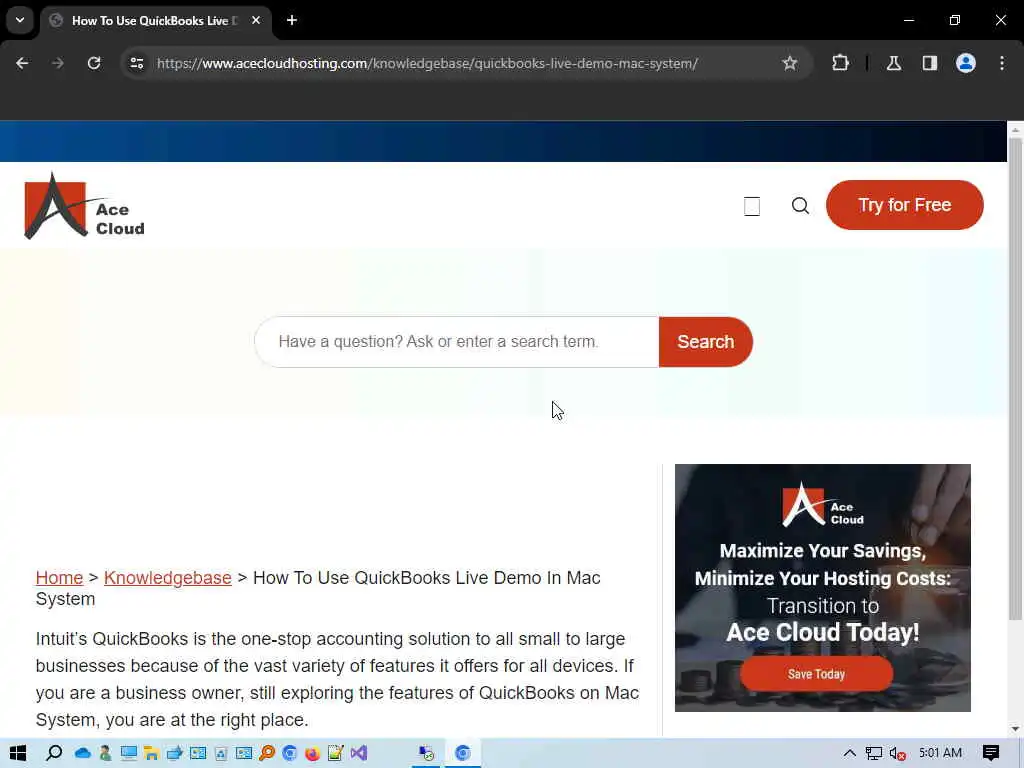Open the Maximize Your Savings ad banner
Screen dimensions: 1024x768
coord(823,588)
